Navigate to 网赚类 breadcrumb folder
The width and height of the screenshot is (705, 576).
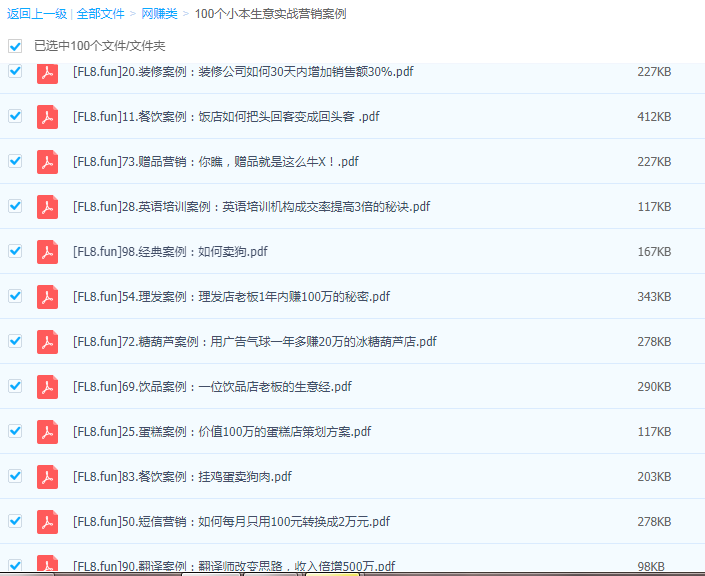pyautogui.click(x=158, y=14)
